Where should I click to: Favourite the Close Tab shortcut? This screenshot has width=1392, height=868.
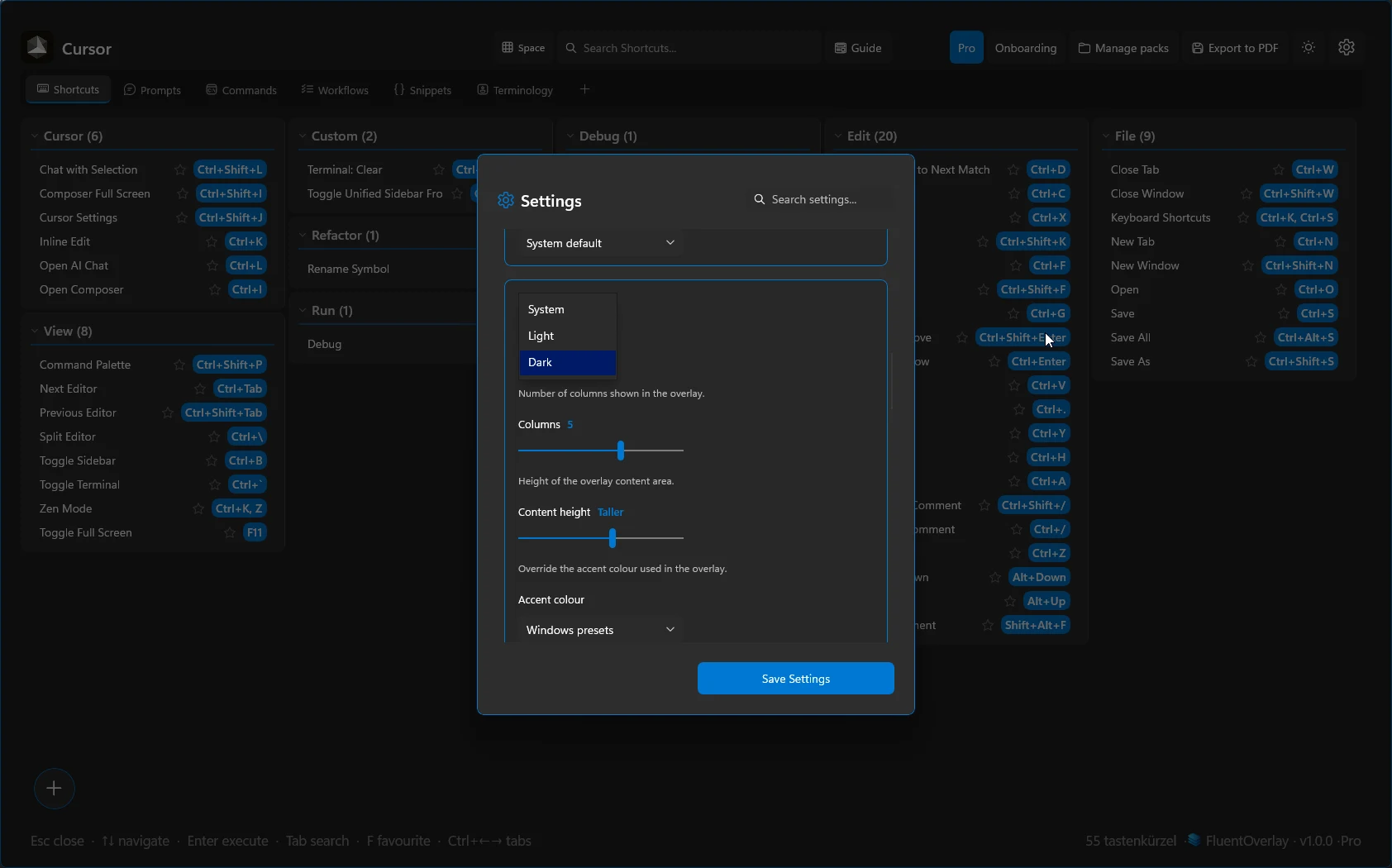pyautogui.click(x=1279, y=169)
